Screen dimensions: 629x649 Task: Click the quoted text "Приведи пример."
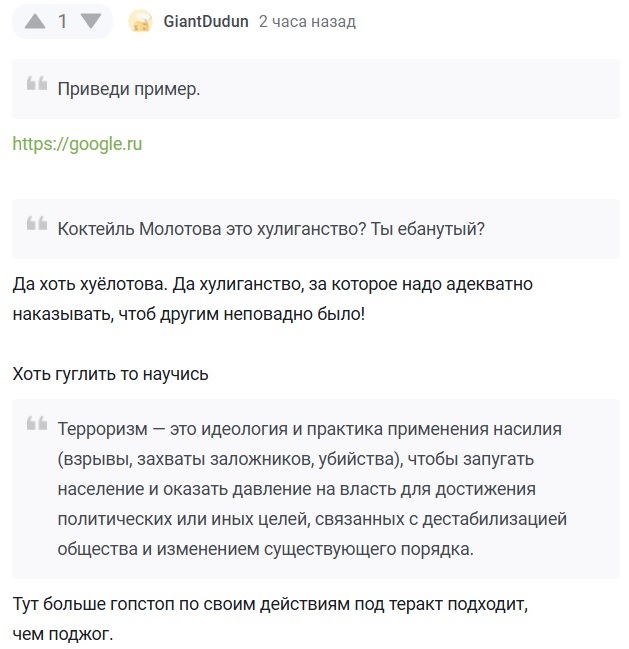(x=129, y=88)
